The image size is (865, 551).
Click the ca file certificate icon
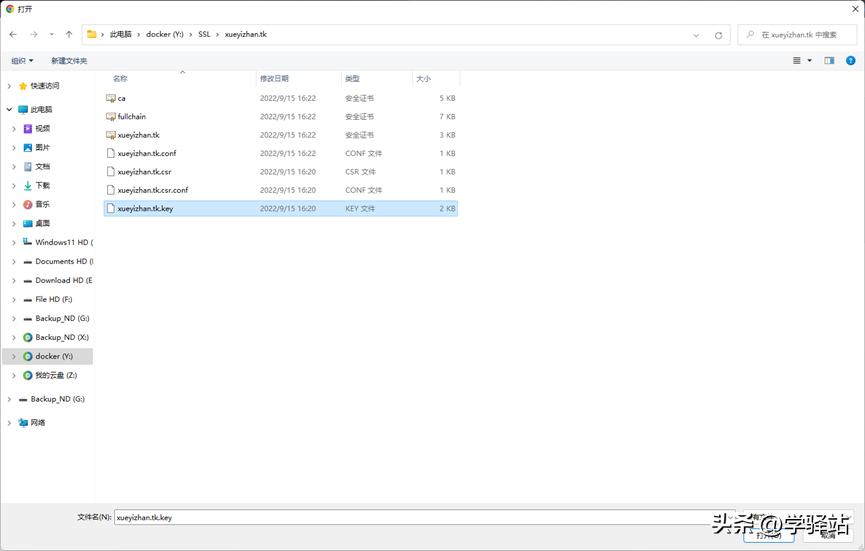coord(110,98)
